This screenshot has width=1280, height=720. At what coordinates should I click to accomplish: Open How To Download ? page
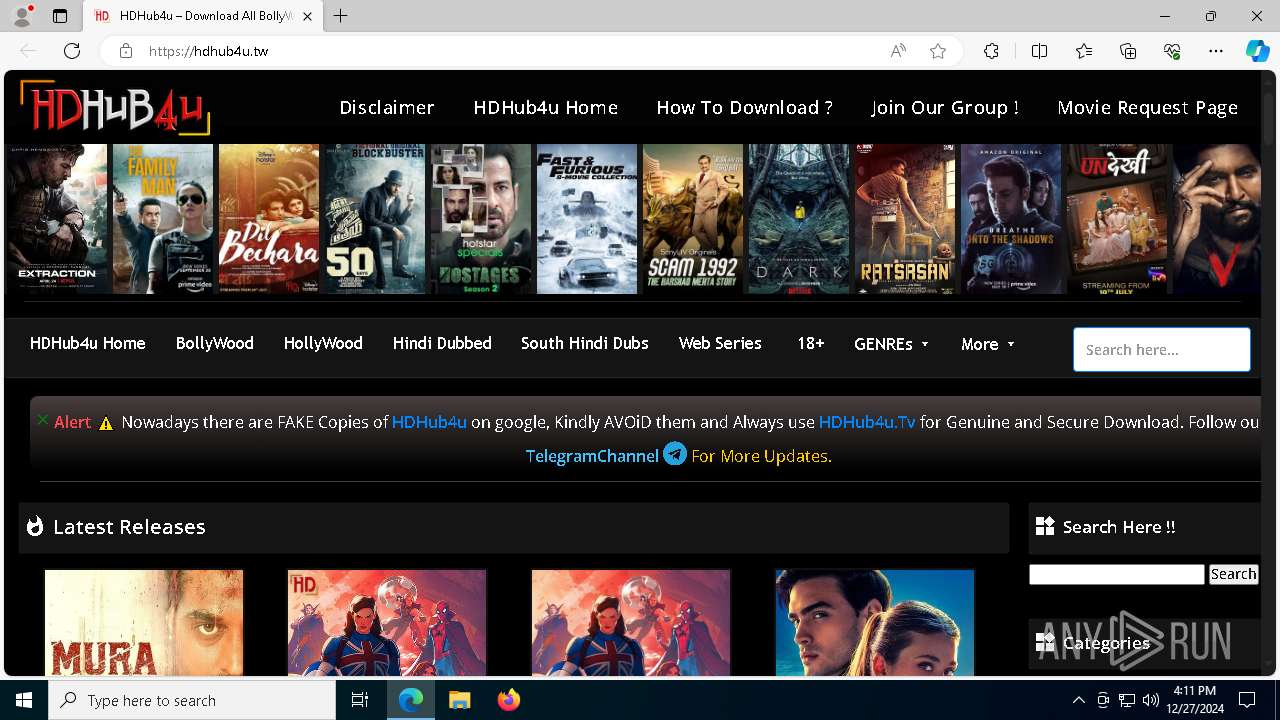tap(745, 107)
